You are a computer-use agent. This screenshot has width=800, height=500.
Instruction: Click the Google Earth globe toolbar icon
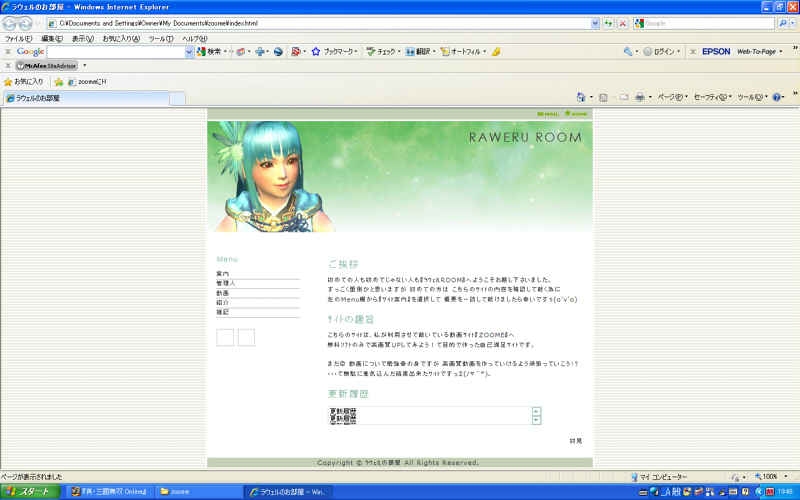[278, 52]
